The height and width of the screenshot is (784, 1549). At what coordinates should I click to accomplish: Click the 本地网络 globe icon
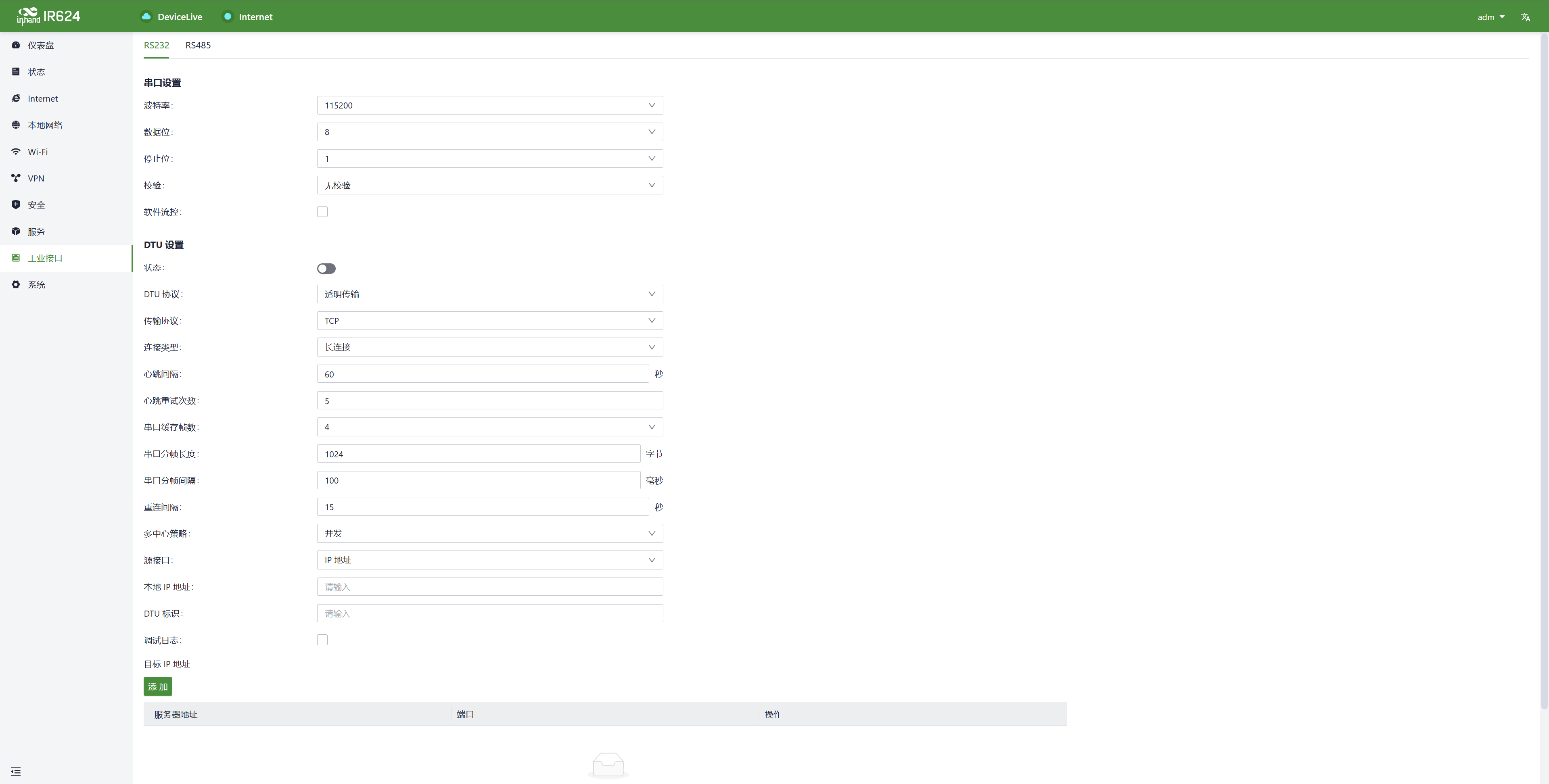pyautogui.click(x=16, y=125)
